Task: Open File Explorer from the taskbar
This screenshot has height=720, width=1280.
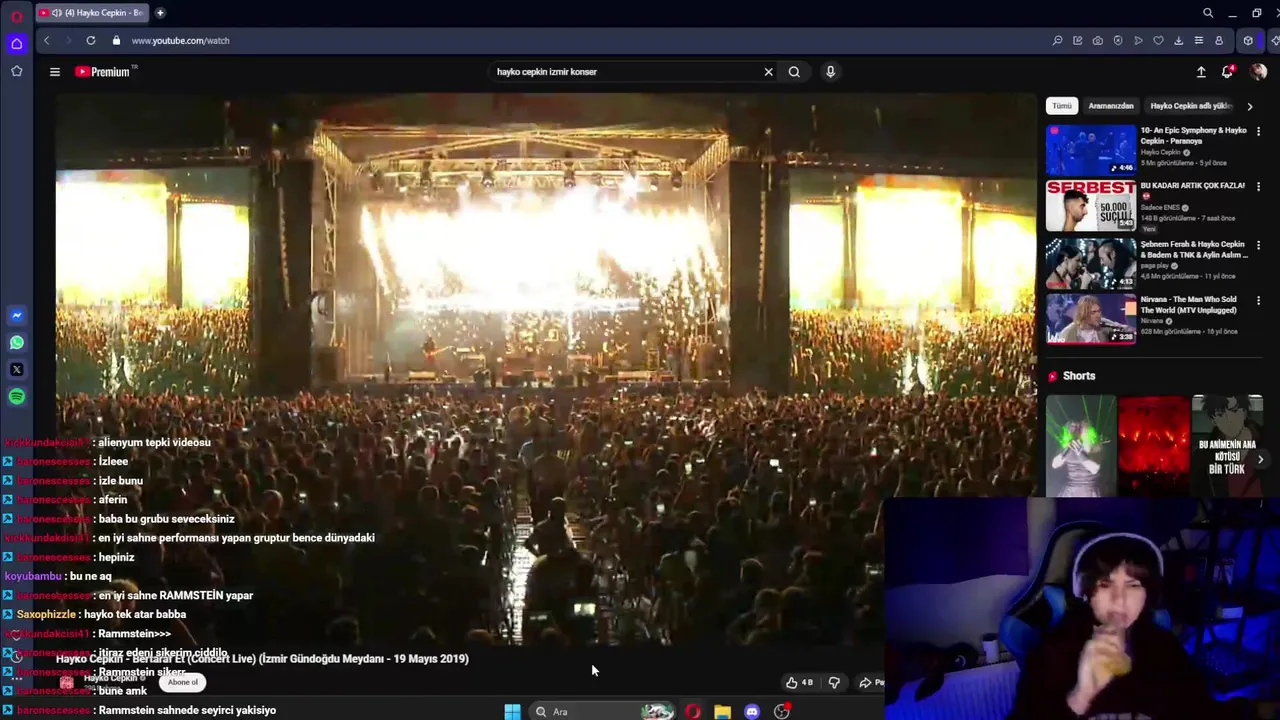Action: [x=722, y=711]
